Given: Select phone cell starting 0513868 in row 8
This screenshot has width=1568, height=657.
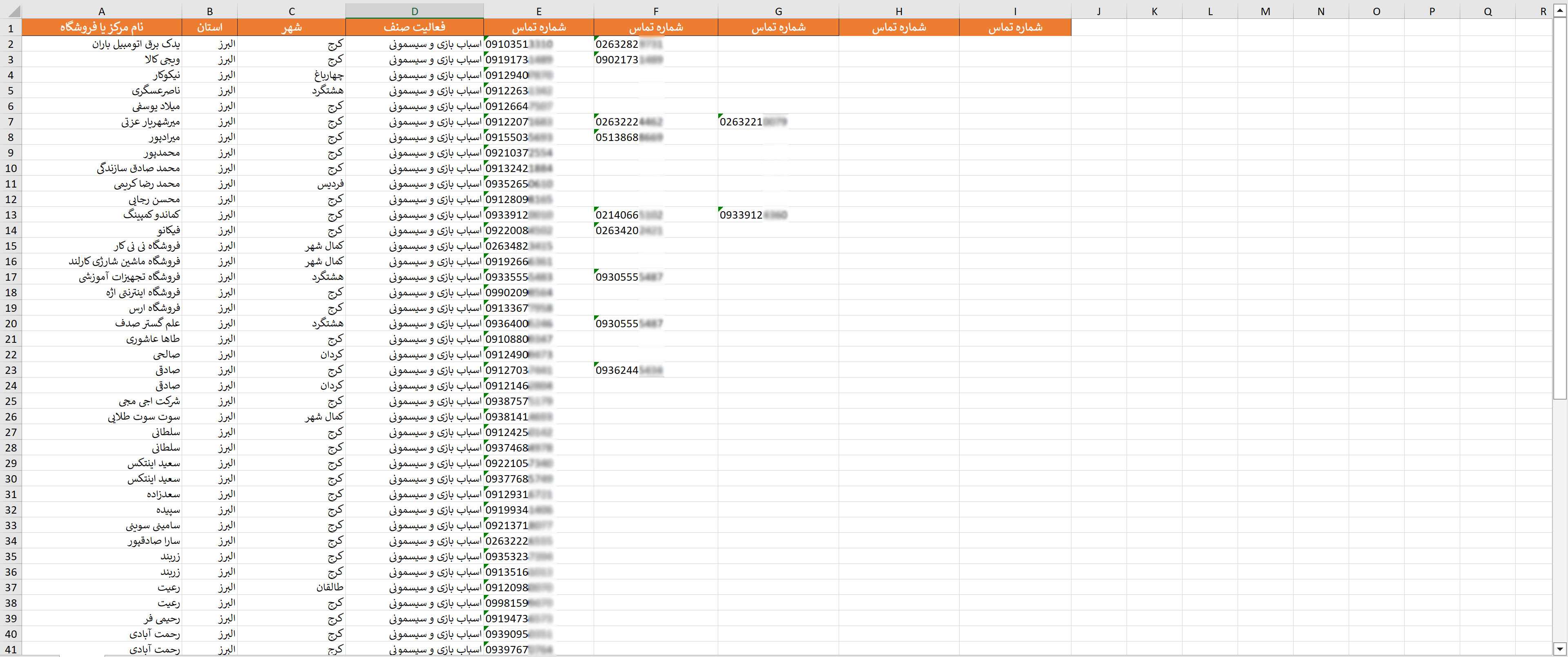Looking at the screenshot, I should point(655,137).
